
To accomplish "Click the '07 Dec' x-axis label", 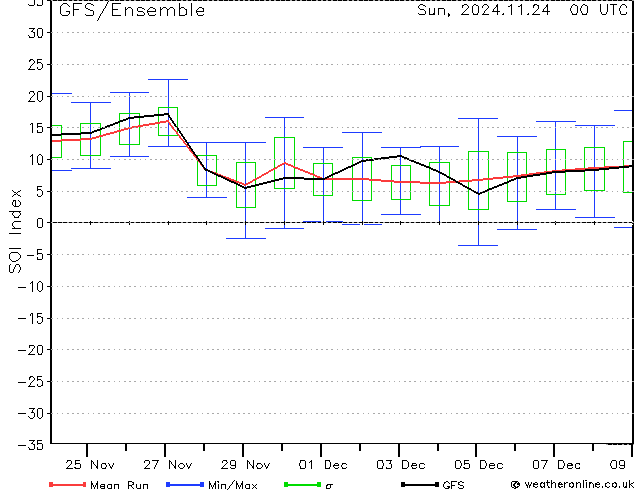I will [556, 465].
